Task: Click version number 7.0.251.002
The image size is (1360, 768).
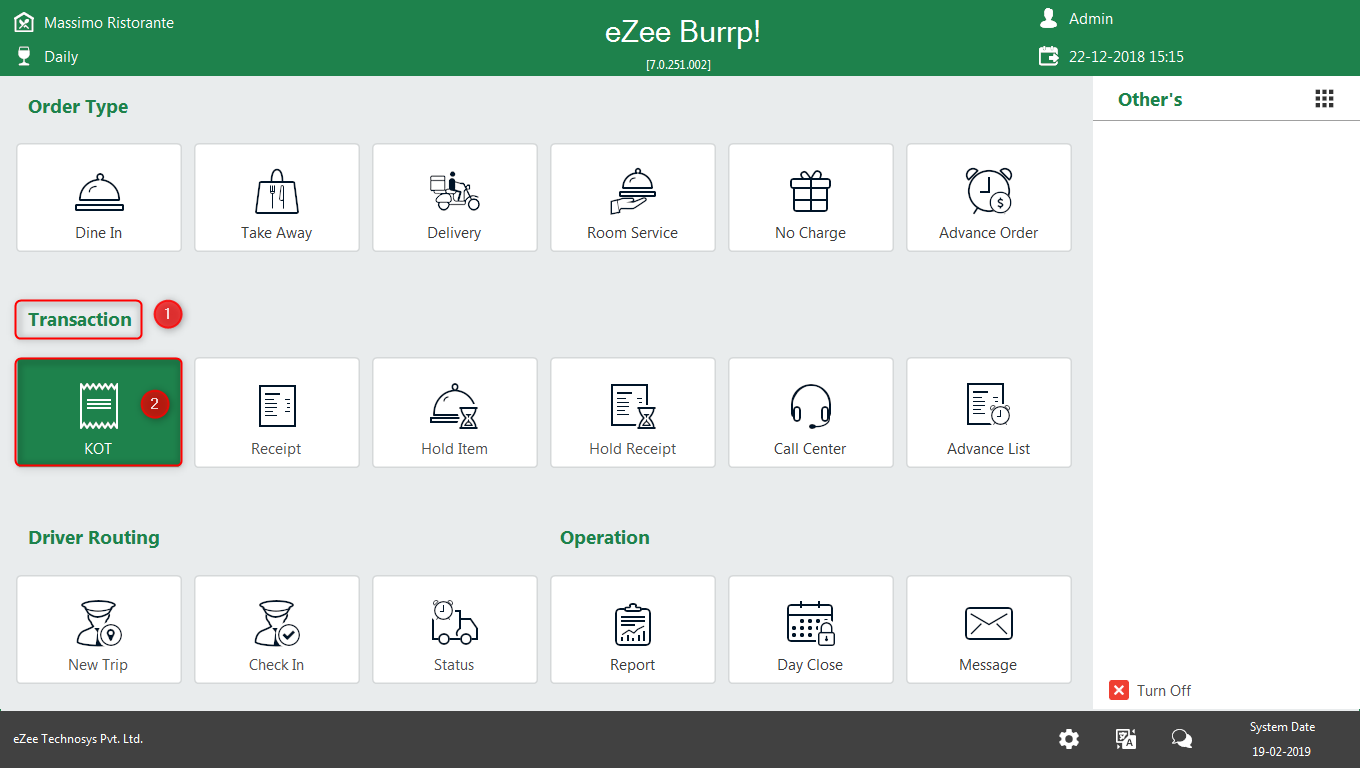Action: tap(678, 64)
